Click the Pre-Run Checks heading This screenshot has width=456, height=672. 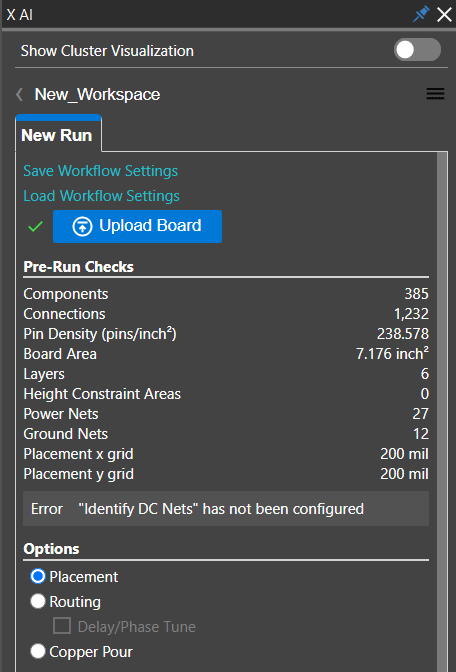click(x=78, y=267)
